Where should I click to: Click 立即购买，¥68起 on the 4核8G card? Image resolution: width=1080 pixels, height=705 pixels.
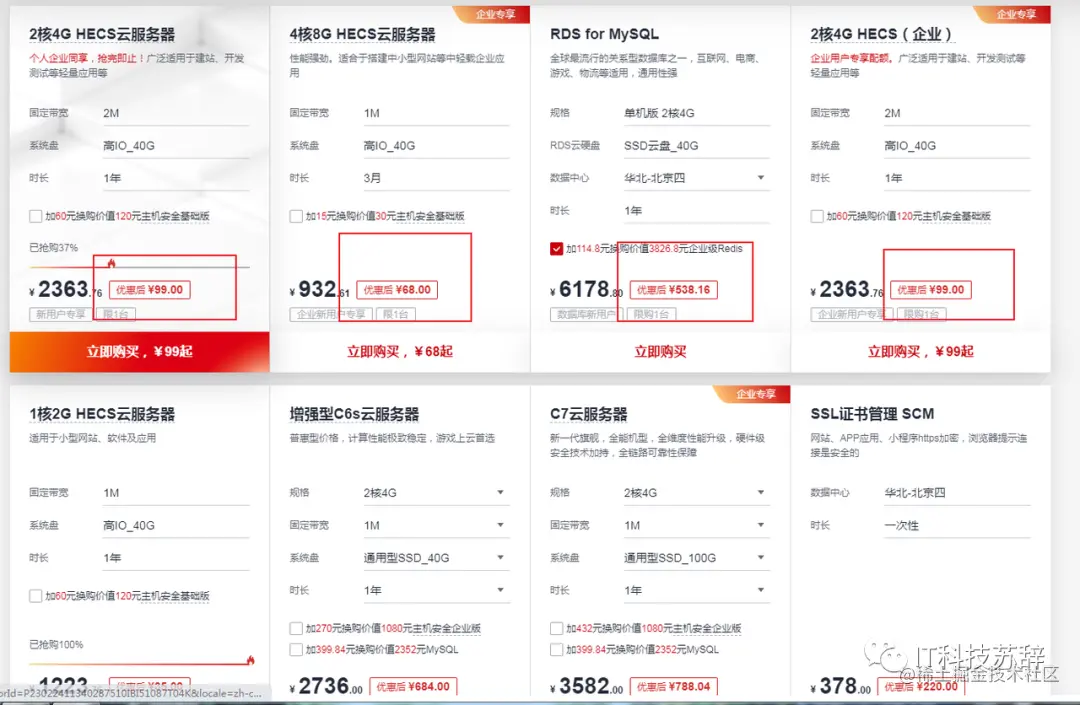coord(399,352)
